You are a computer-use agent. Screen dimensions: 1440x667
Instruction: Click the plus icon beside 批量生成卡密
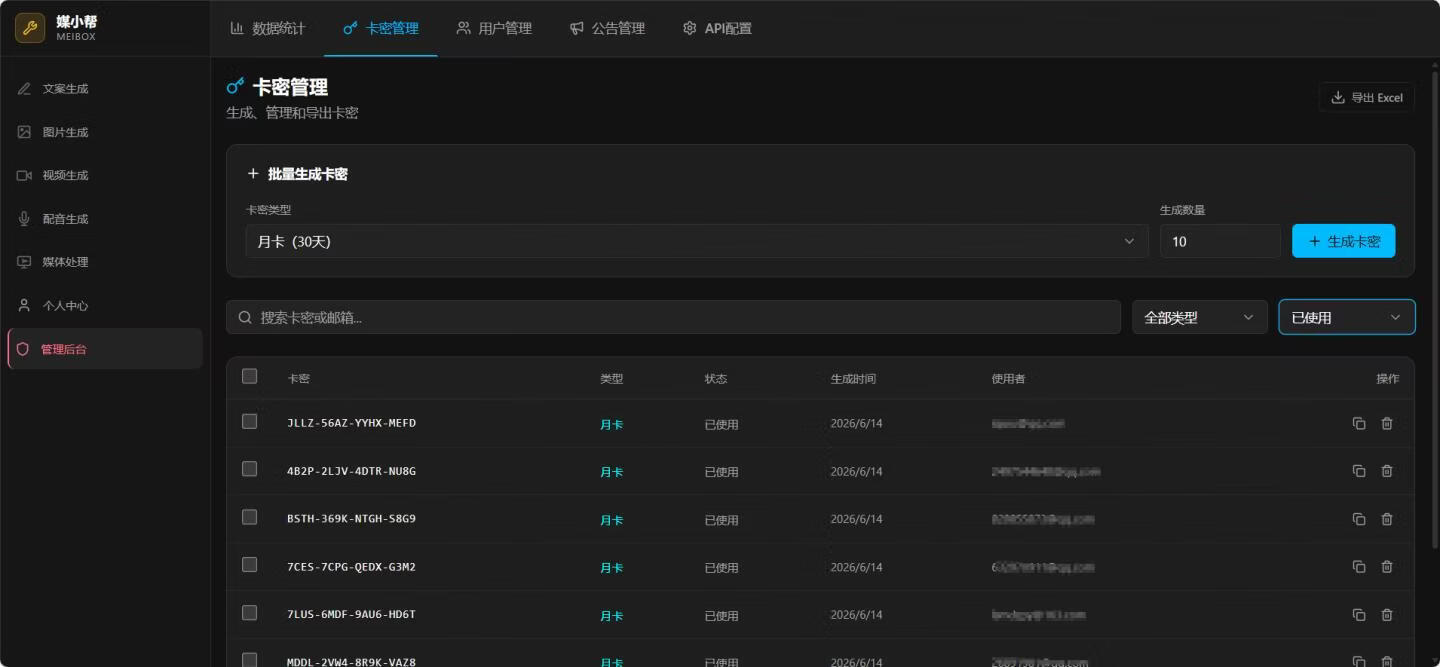pos(253,173)
